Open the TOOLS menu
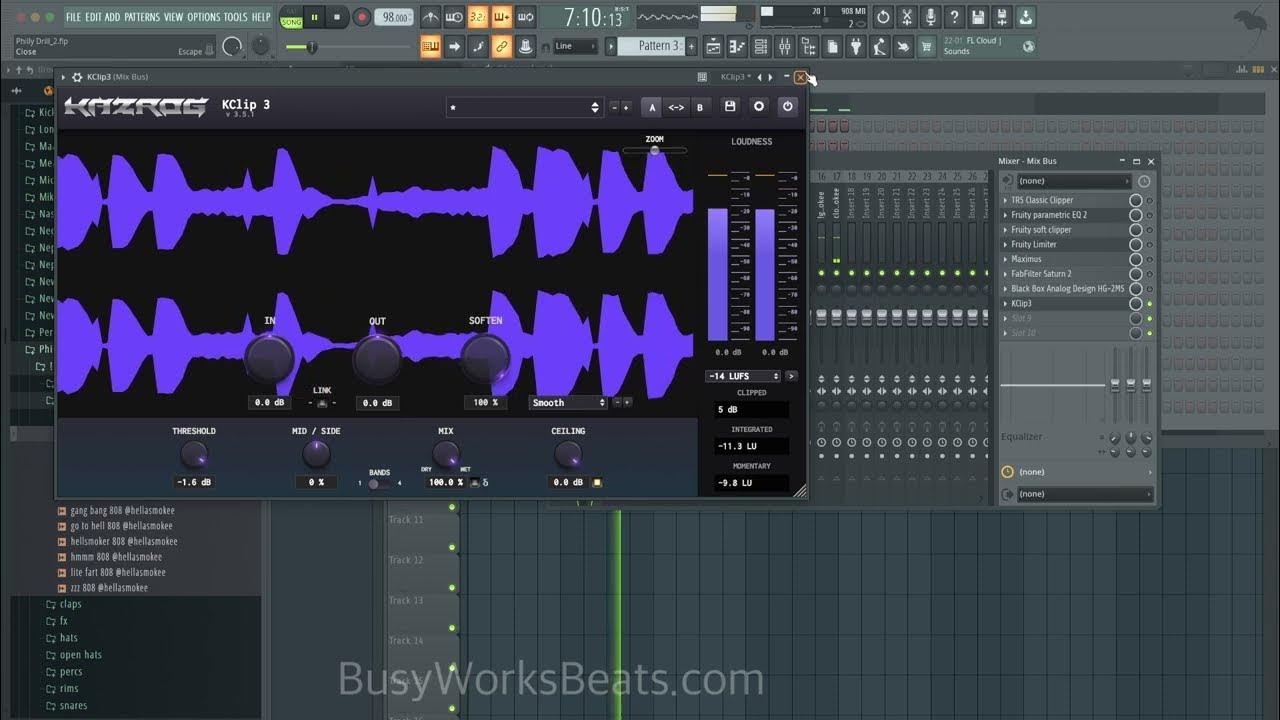 pyautogui.click(x=235, y=17)
